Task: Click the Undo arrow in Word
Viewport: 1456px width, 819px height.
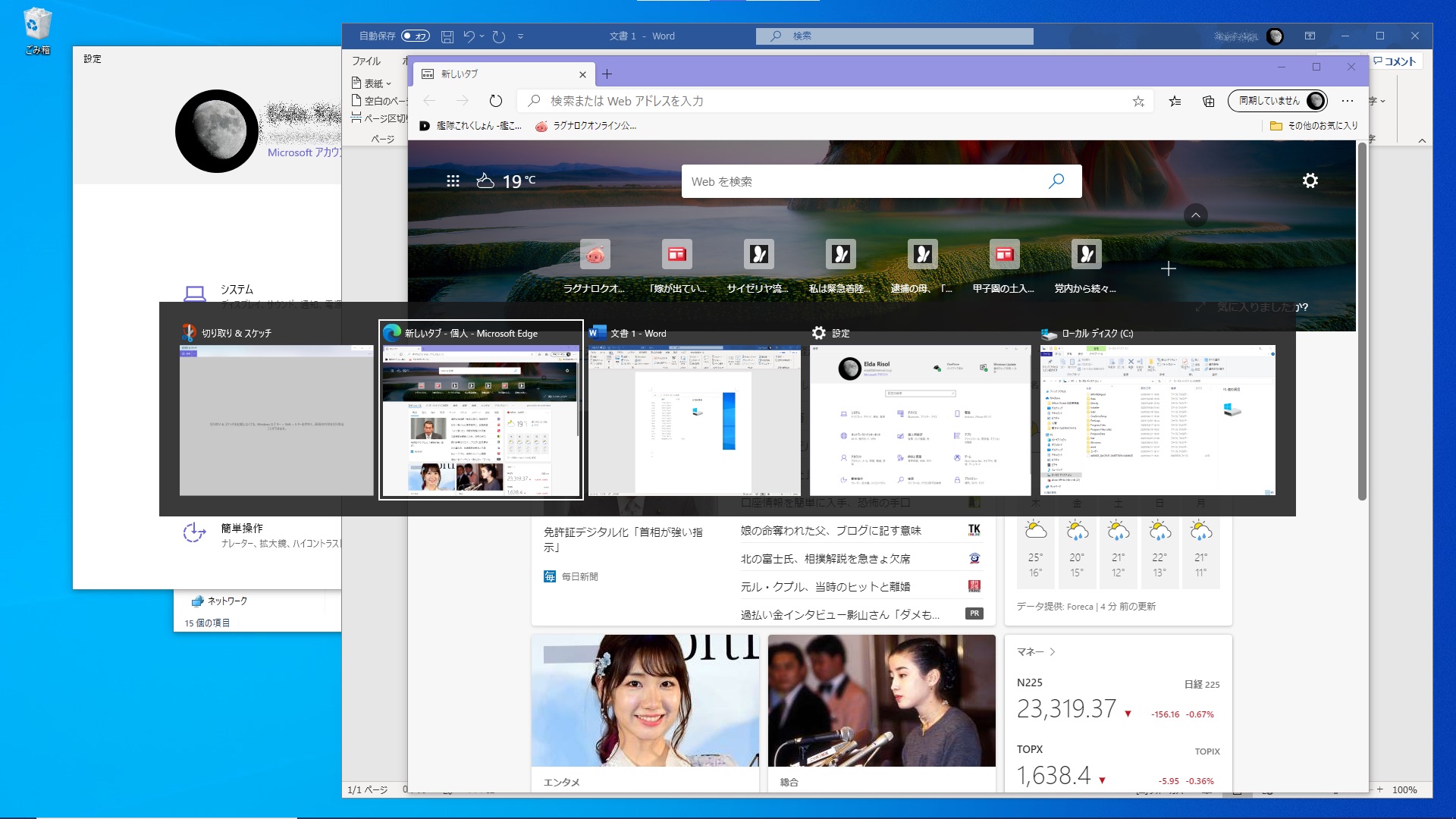Action: click(469, 36)
